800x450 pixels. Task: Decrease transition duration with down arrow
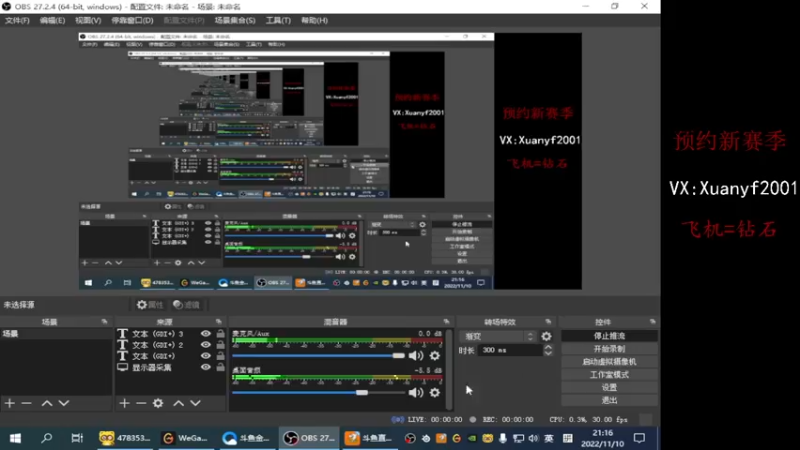(x=548, y=353)
